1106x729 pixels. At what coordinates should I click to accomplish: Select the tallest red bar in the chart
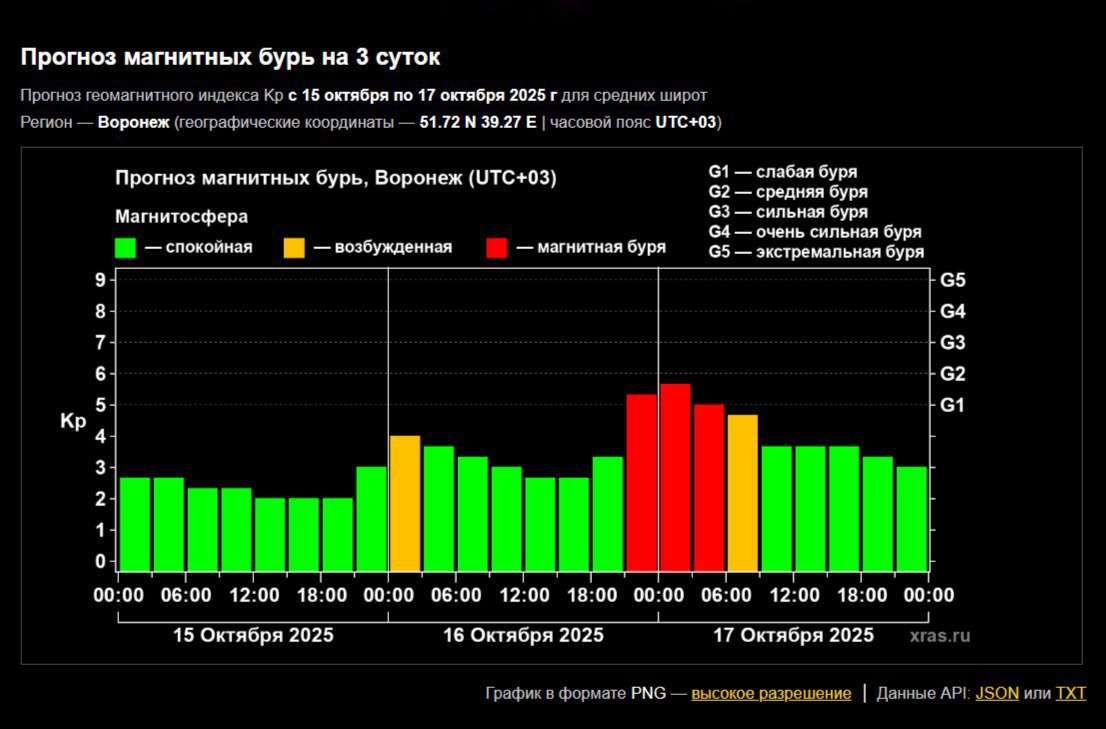coord(675,477)
